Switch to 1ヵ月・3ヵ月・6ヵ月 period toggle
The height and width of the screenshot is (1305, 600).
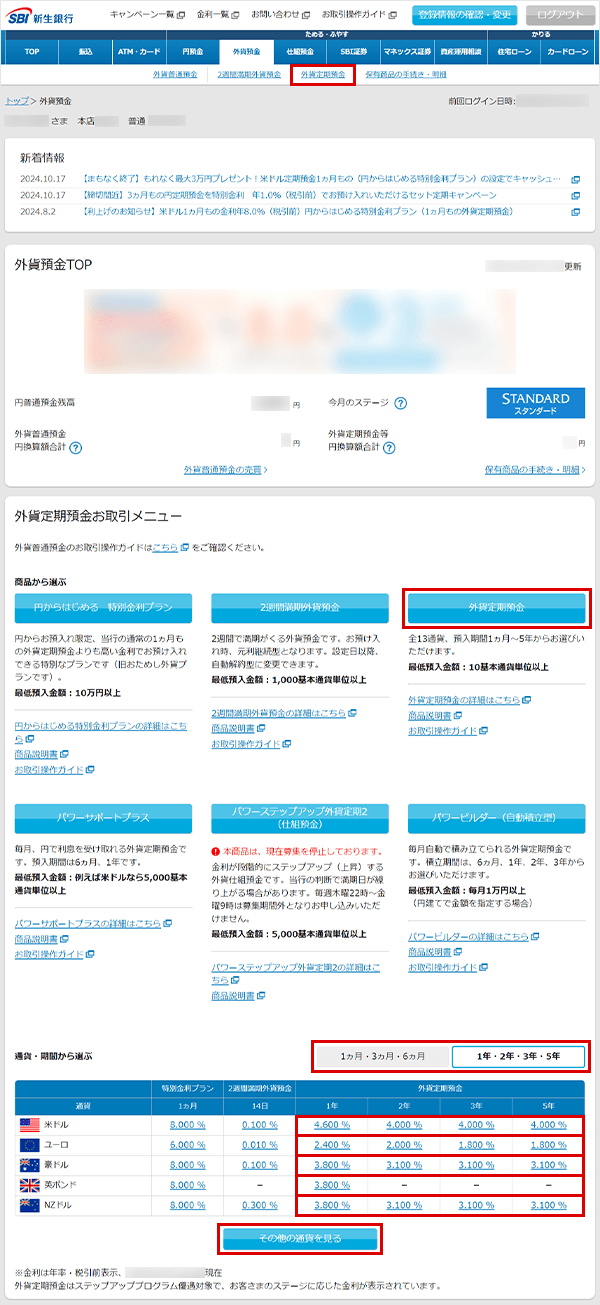pyautogui.click(x=382, y=1056)
